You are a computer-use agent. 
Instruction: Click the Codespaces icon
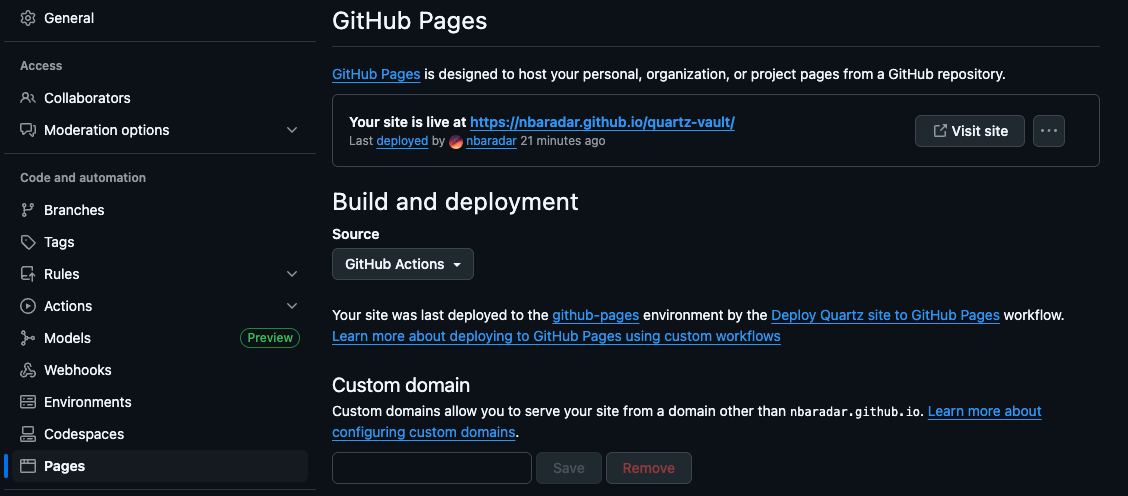28,434
